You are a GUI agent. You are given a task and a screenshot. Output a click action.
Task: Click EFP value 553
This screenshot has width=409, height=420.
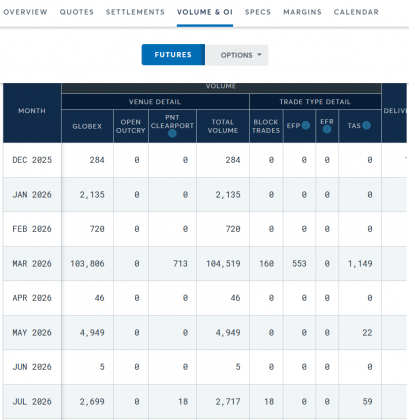(x=299, y=264)
